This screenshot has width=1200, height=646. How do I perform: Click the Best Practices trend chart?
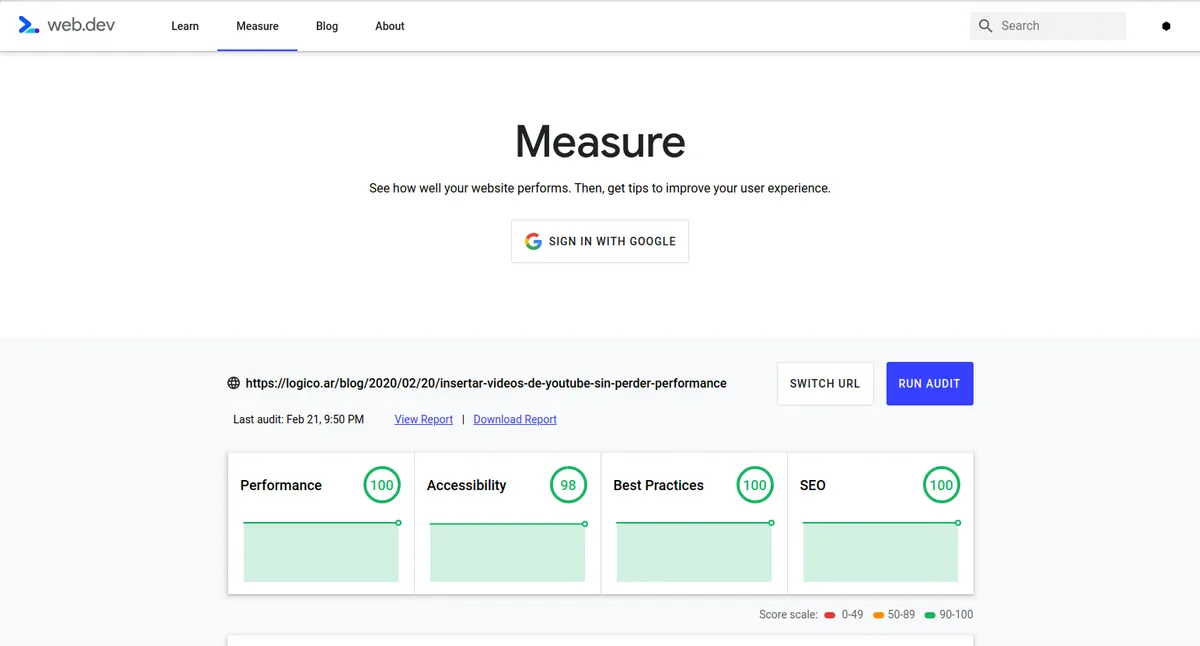(694, 550)
